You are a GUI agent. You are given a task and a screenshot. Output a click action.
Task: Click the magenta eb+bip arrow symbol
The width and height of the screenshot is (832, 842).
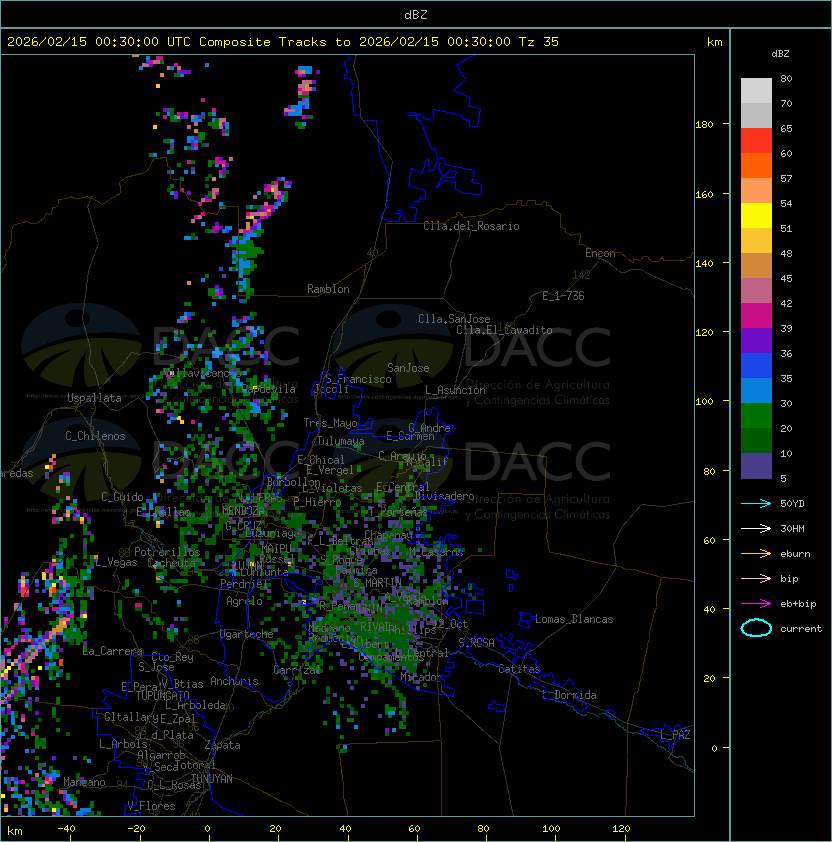[x=756, y=604]
